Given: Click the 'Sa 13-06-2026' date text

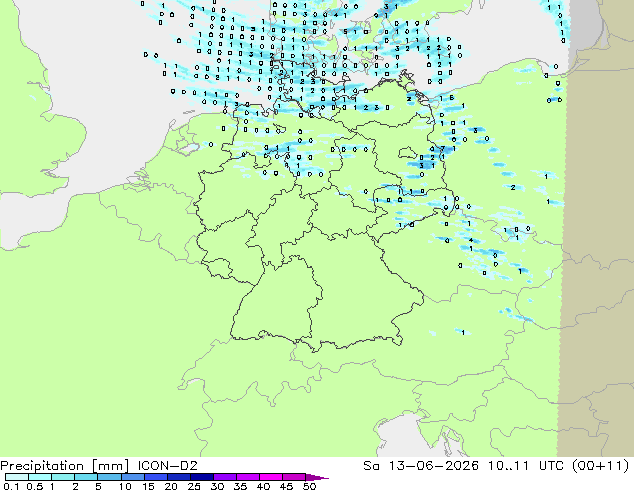Looking at the screenshot, I should pyautogui.click(x=421, y=466).
